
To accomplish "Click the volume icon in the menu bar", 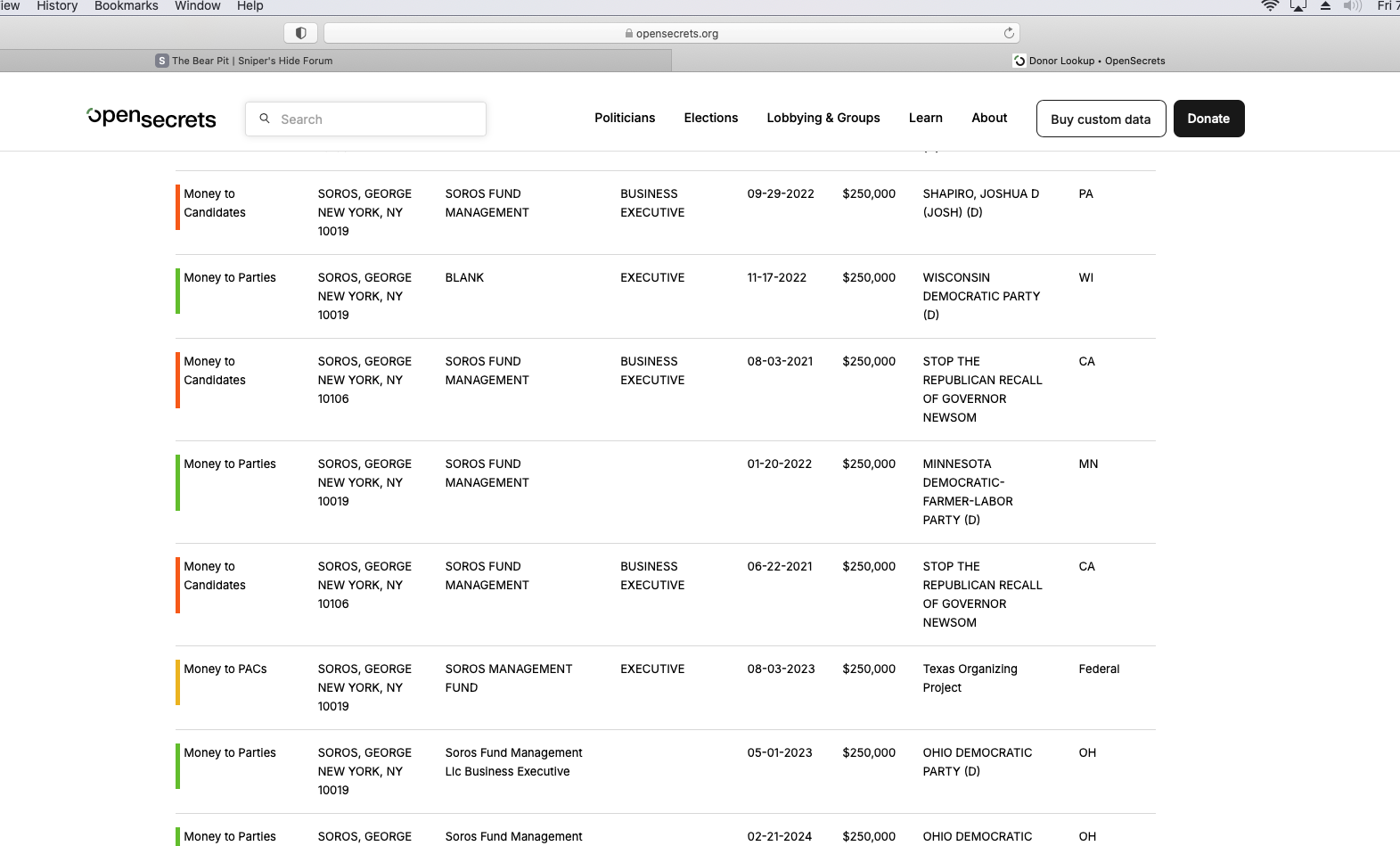I will [x=1353, y=6].
